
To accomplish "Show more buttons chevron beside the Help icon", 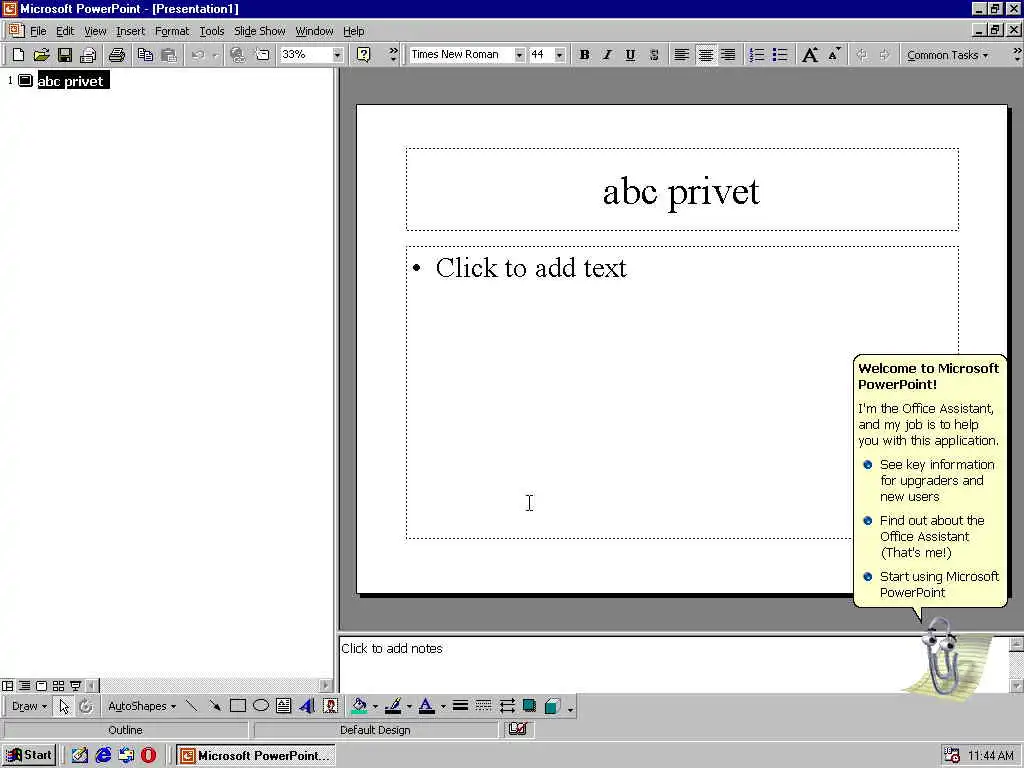I will tap(393, 55).
